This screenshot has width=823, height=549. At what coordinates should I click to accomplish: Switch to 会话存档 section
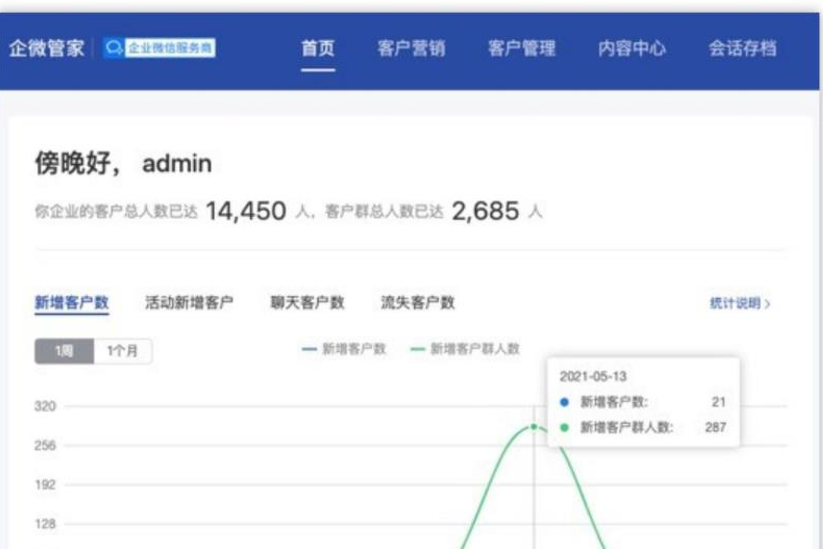tap(742, 48)
